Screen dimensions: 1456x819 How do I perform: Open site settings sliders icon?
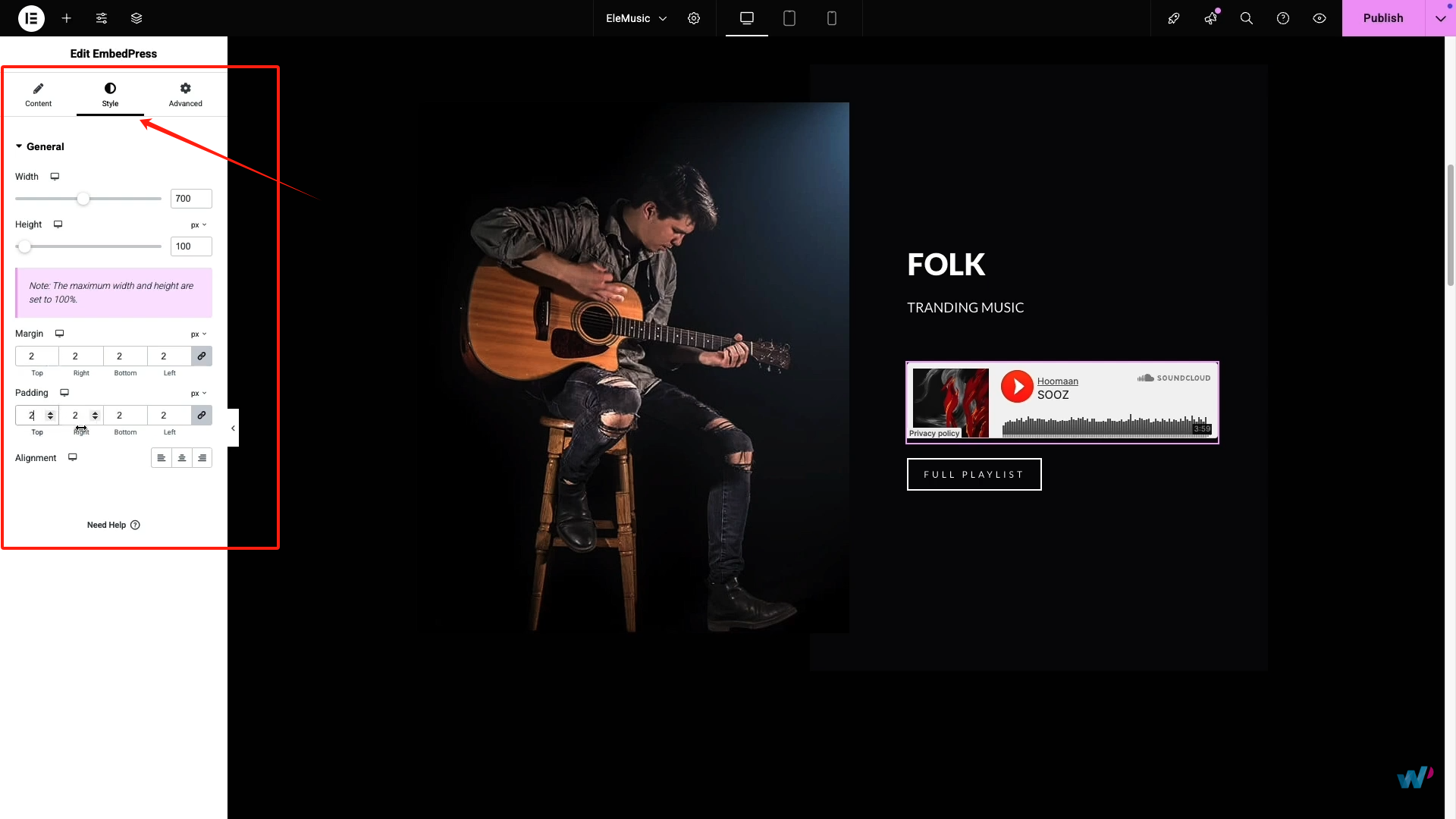tap(102, 18)
